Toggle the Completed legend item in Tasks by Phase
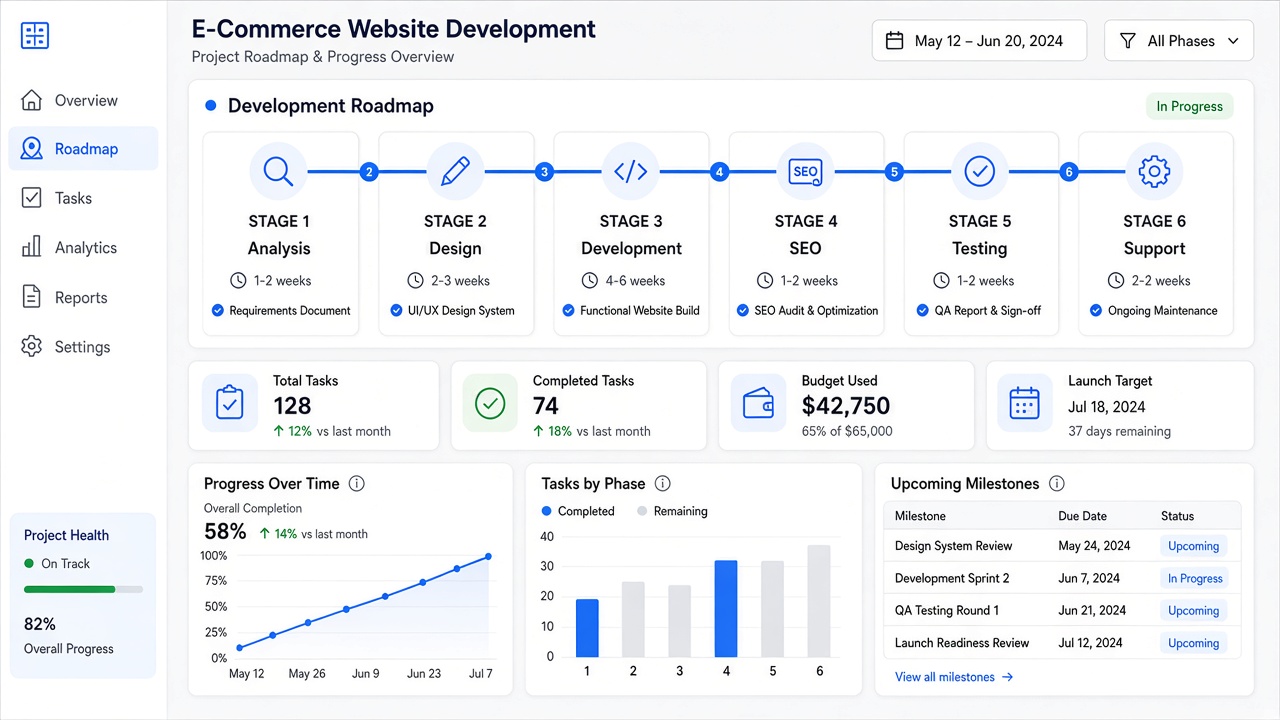The height and width of the screenshot is (720, 1280). click(578, 511)
